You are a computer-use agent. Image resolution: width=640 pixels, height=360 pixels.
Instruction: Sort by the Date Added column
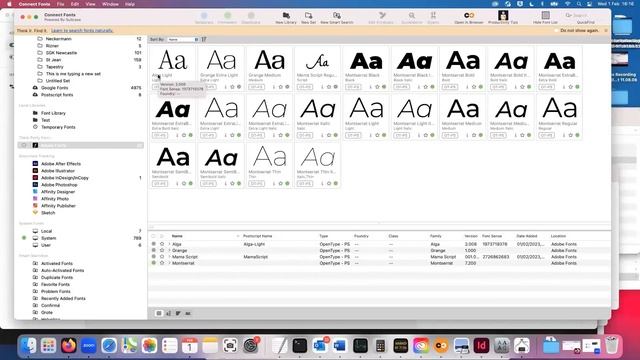pos(527,236)
